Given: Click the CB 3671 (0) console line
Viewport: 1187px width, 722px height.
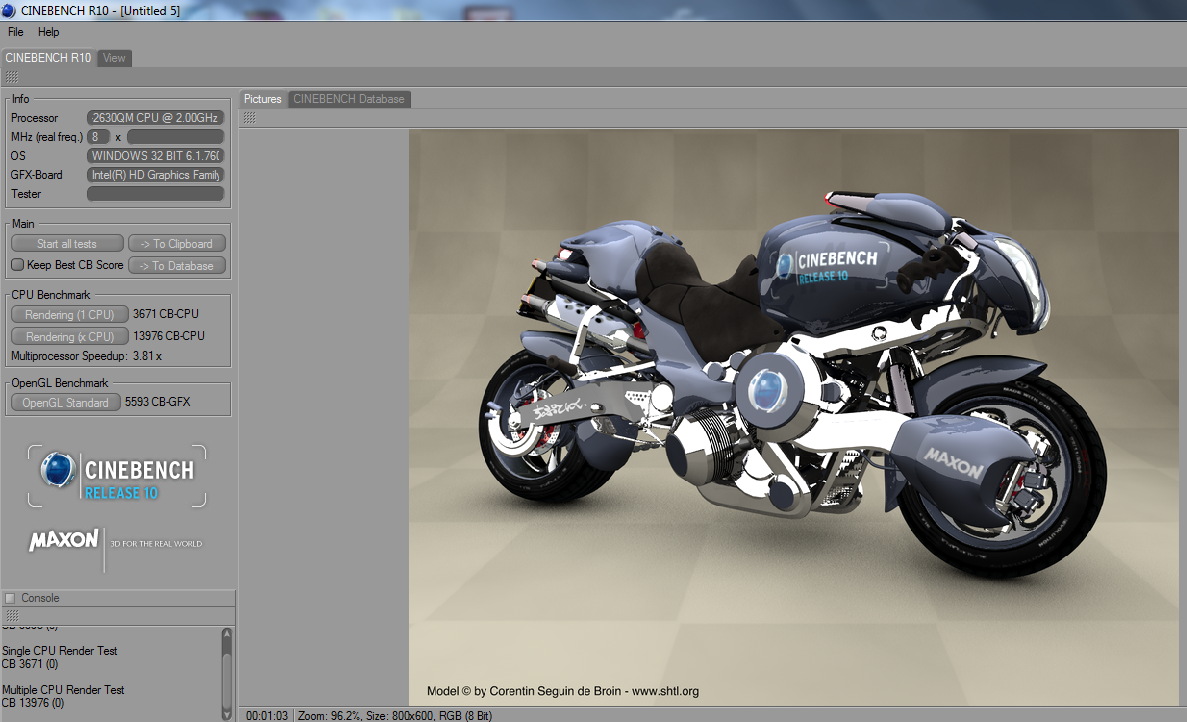Looking at the screenshot, I should pos(30,664).
